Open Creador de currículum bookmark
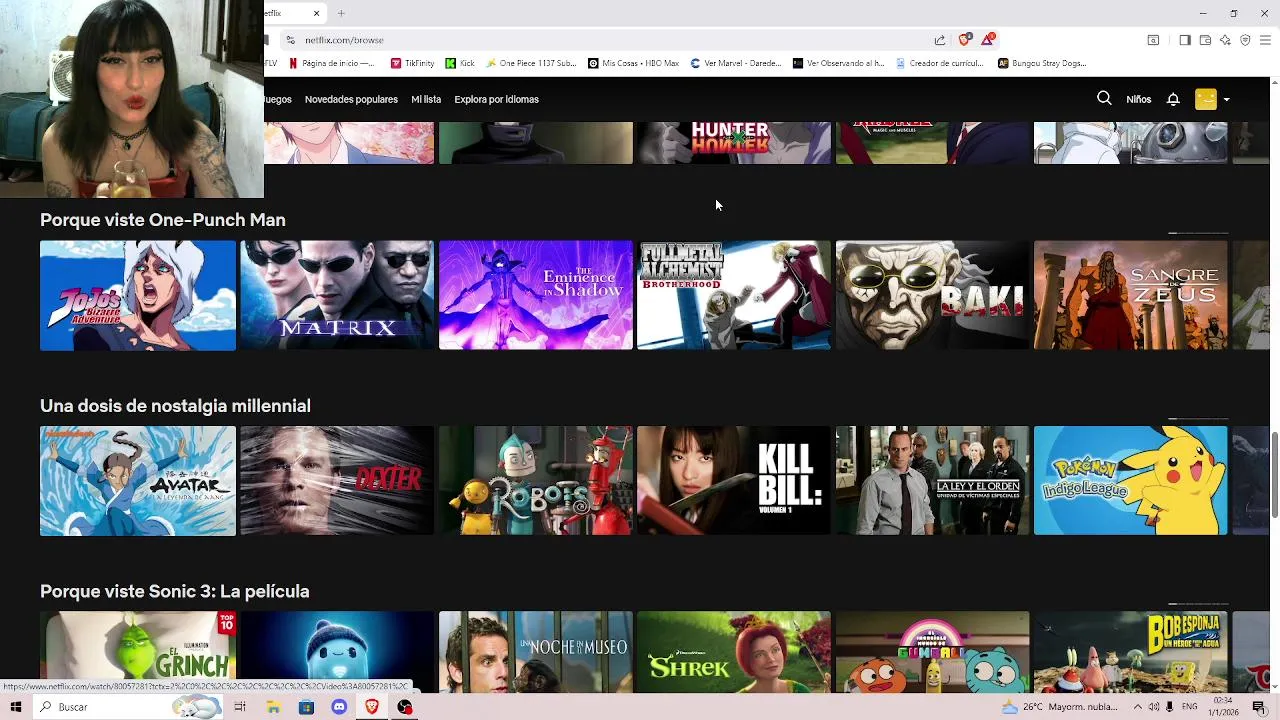This screenshot has height=720, width=1280. click(x=940, y=63)
